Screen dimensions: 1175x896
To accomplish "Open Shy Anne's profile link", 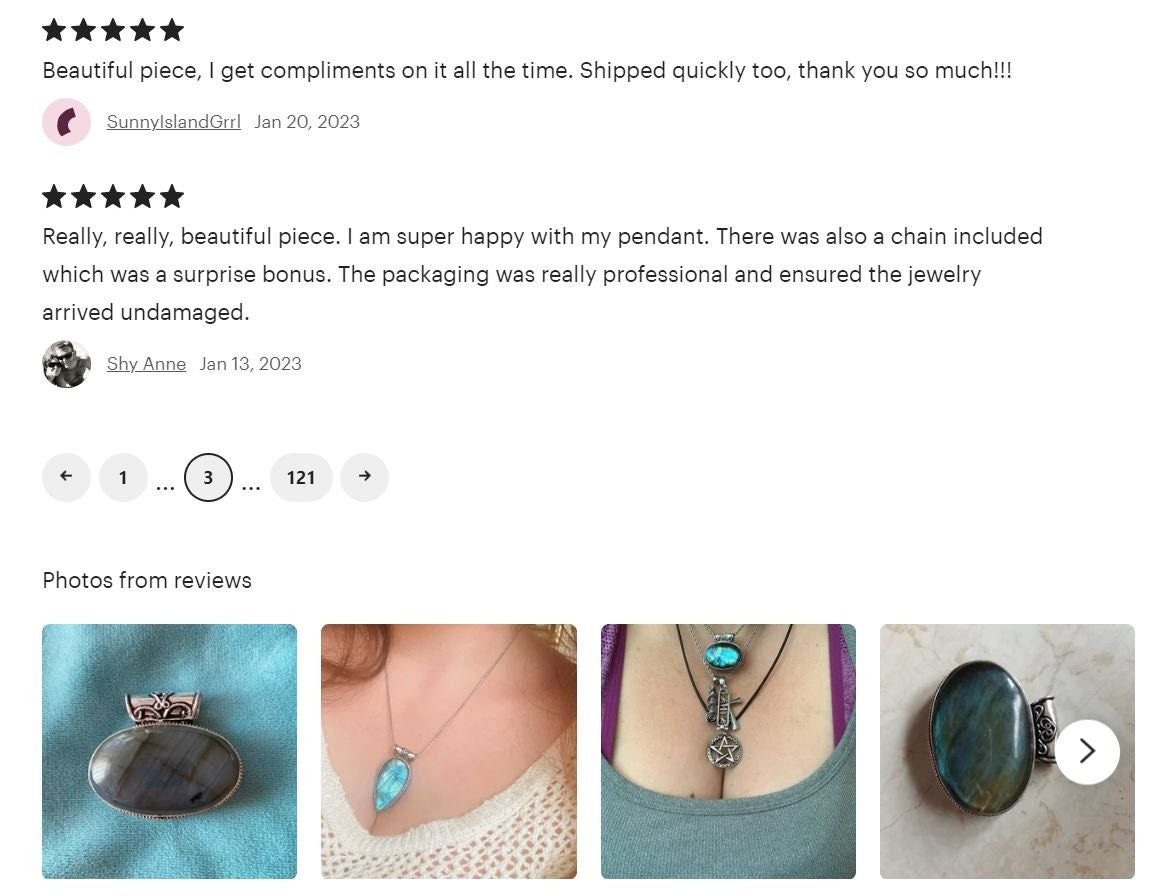I will click(146, 364).
